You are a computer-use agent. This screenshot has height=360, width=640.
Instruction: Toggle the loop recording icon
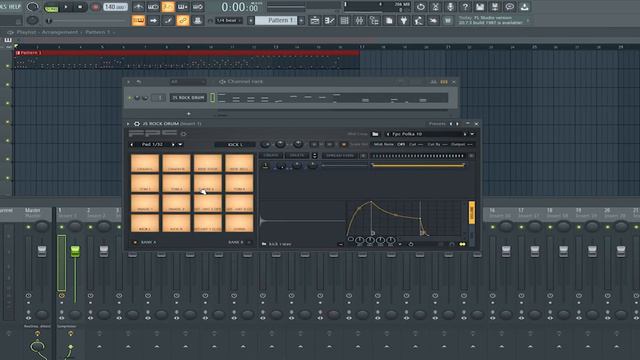[198, 7]
